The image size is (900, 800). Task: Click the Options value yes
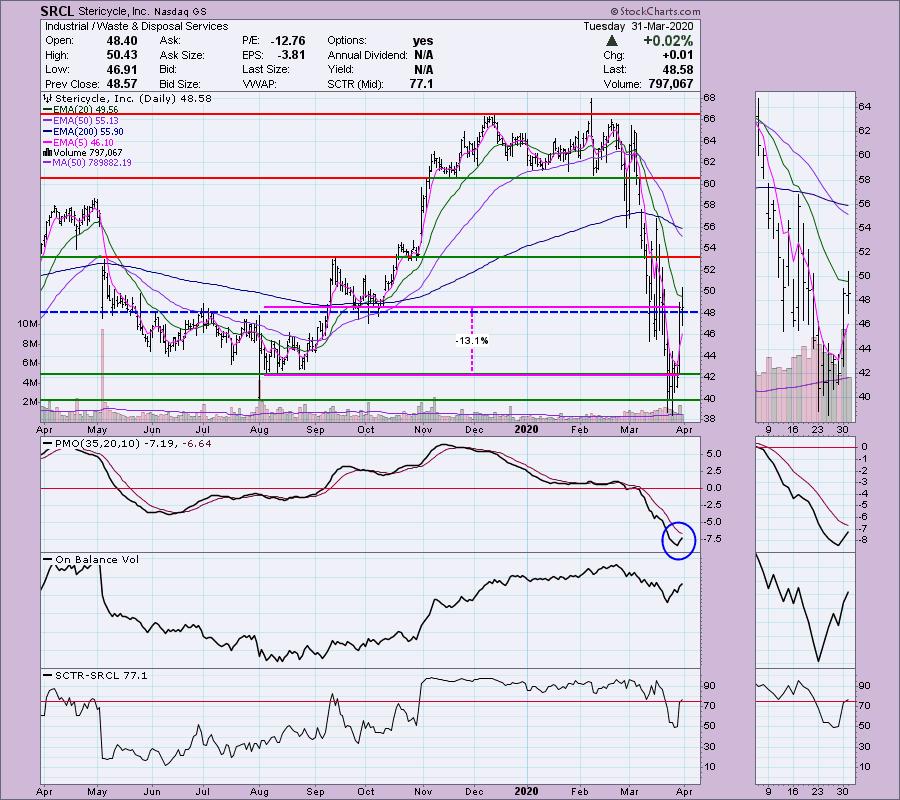click(423, 41)
